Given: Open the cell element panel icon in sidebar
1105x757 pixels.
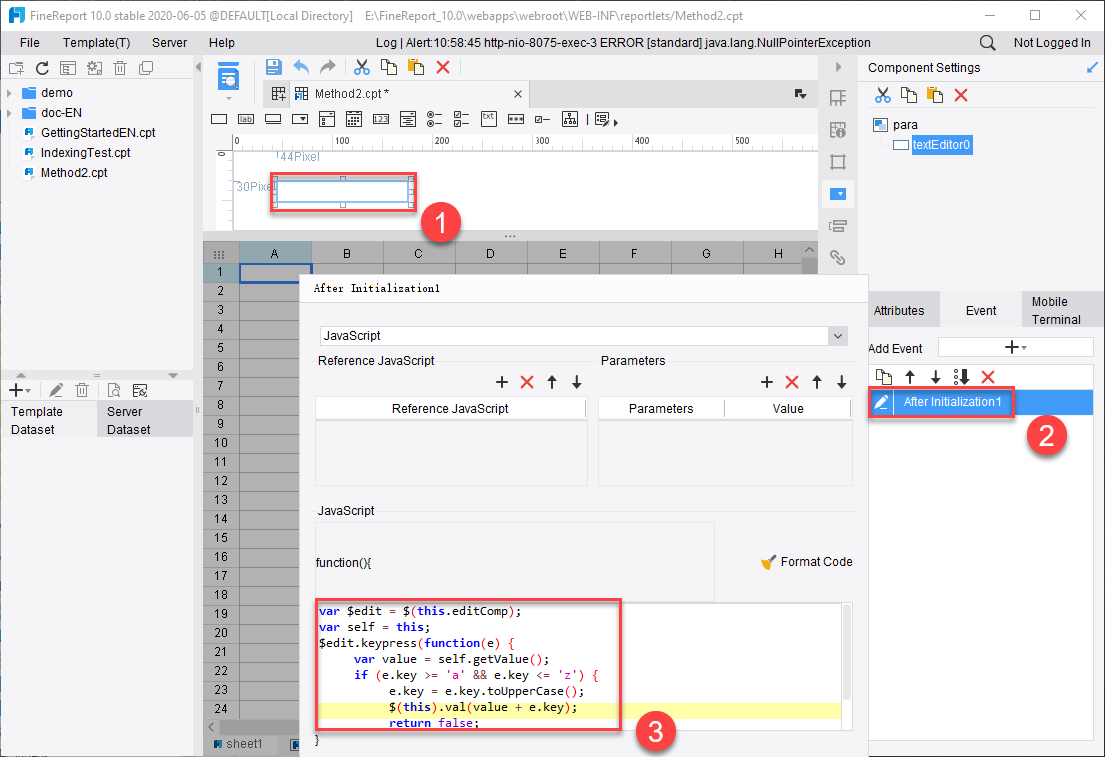Looking at the screenshot, I should coord(837,98).
